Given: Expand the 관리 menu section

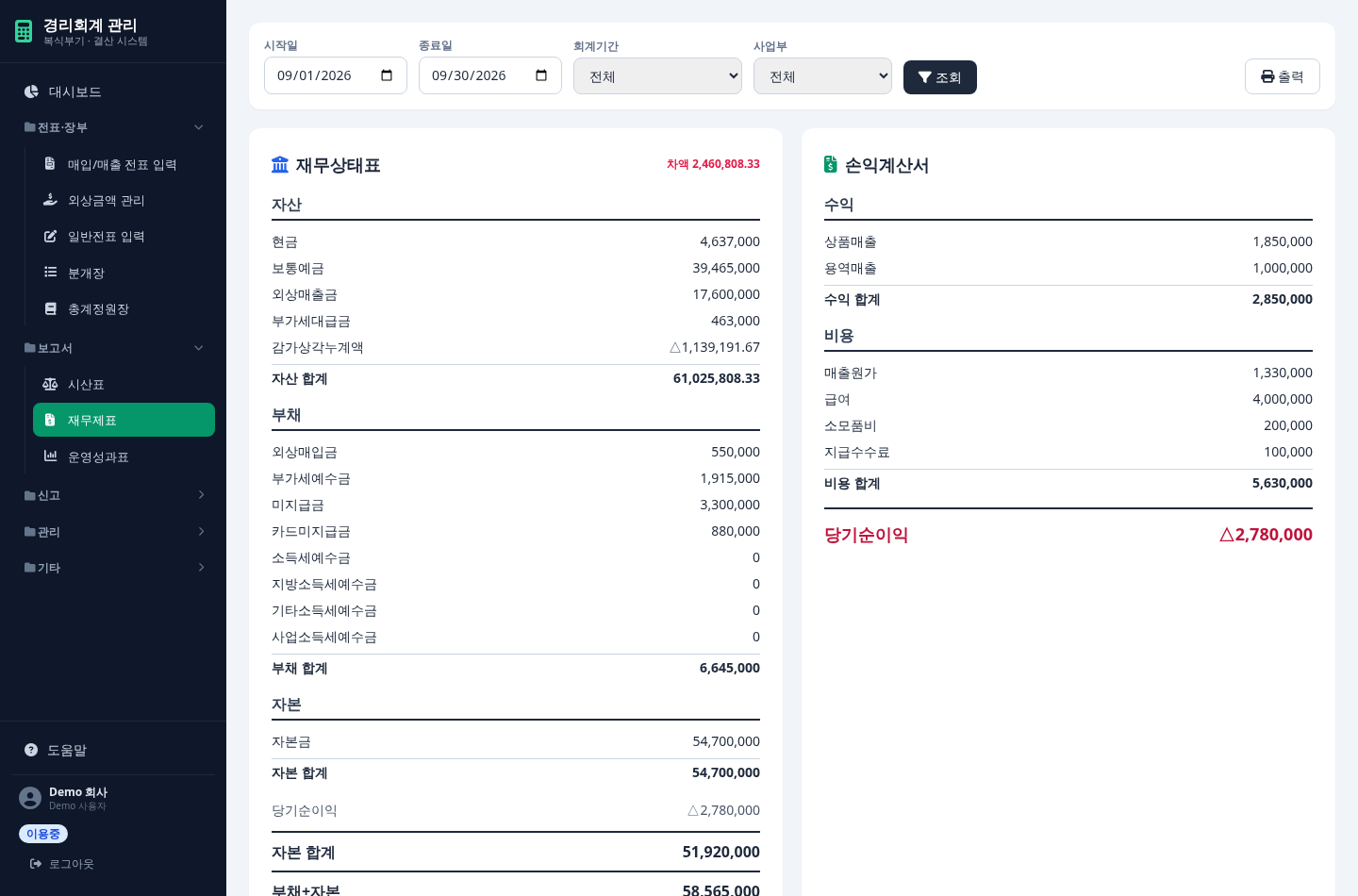Looking at the screenshot, I should point(113,532).
